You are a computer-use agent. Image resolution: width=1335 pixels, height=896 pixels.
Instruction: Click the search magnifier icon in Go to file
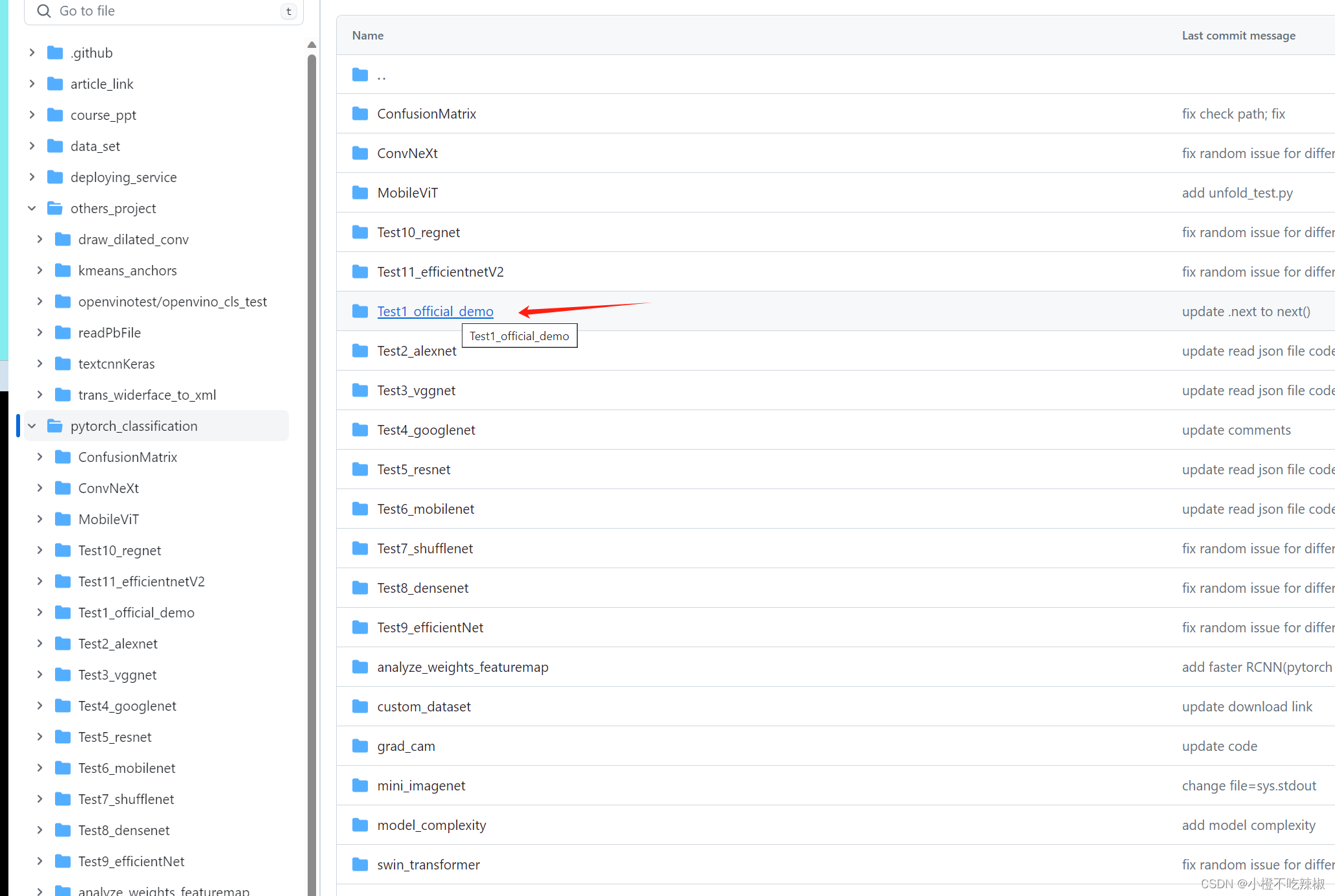(x=43, y=11)
